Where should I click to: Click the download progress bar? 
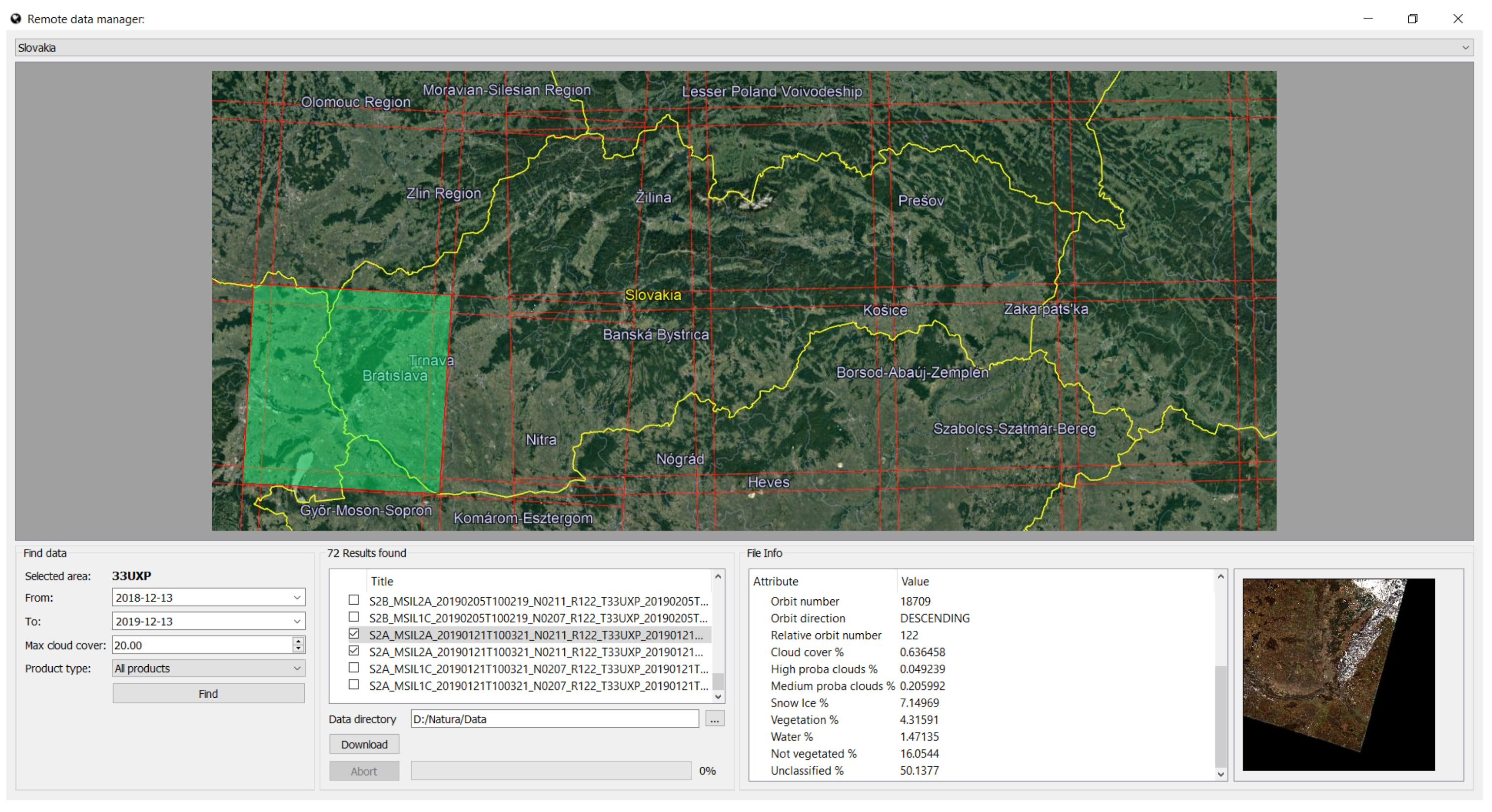coord(551,770)
